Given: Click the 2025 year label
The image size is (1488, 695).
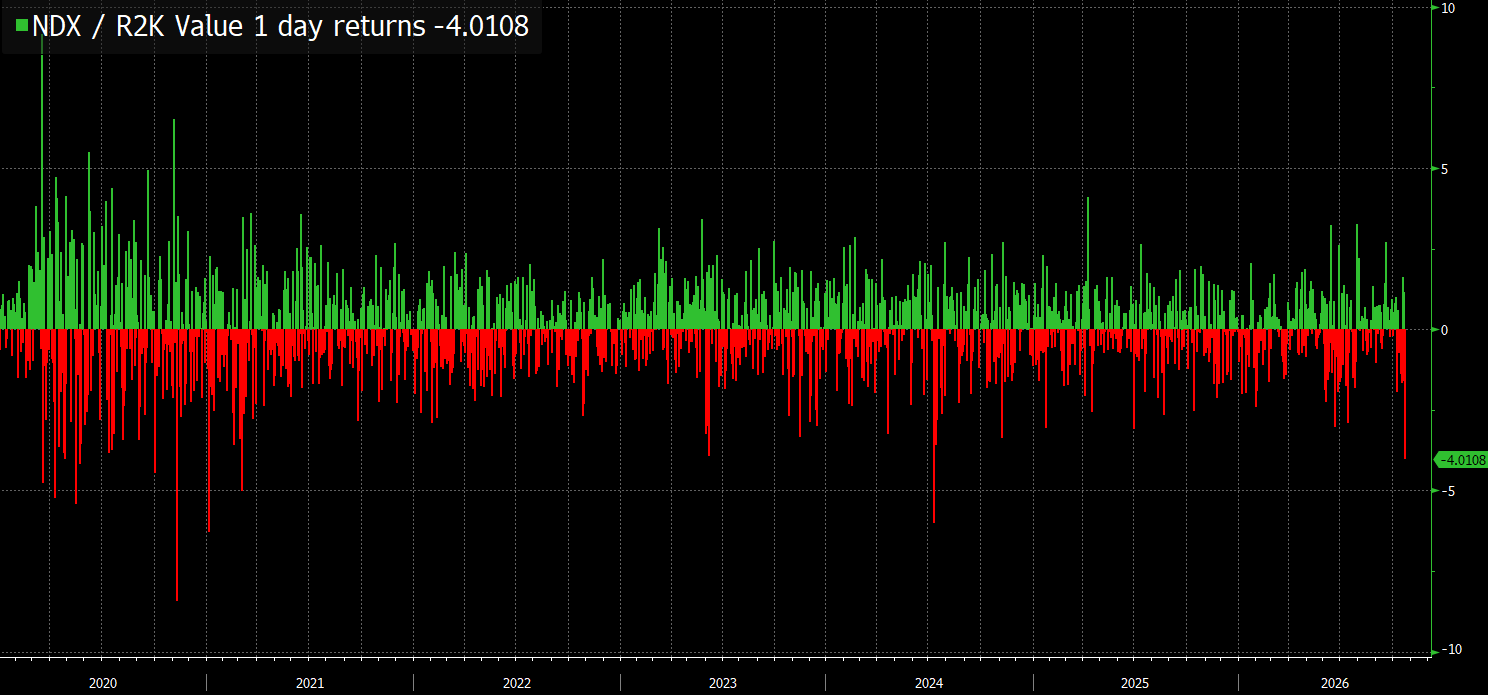Looking at the screenshot, I should coord(1135,684).
